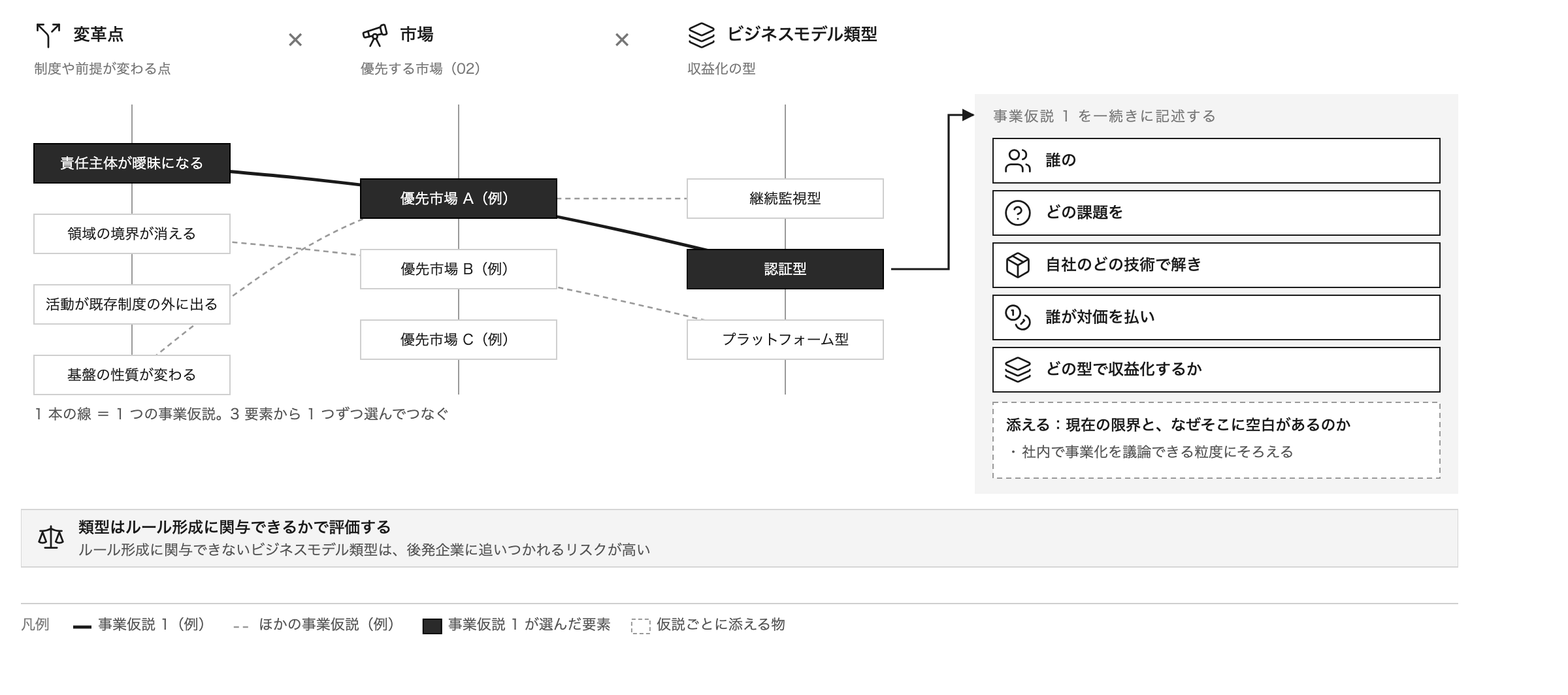Click the × symbol between 市場 and ビジネスモデル類型
1568x695 pixels.
click(x=622, y=40)
